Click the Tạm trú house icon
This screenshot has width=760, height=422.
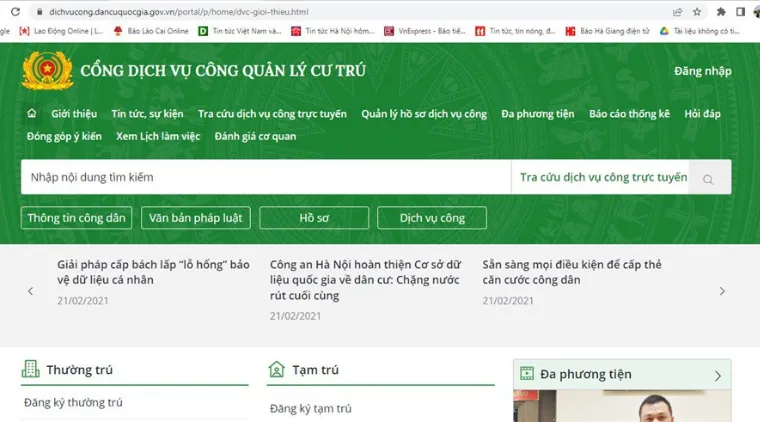coord(276,369)
